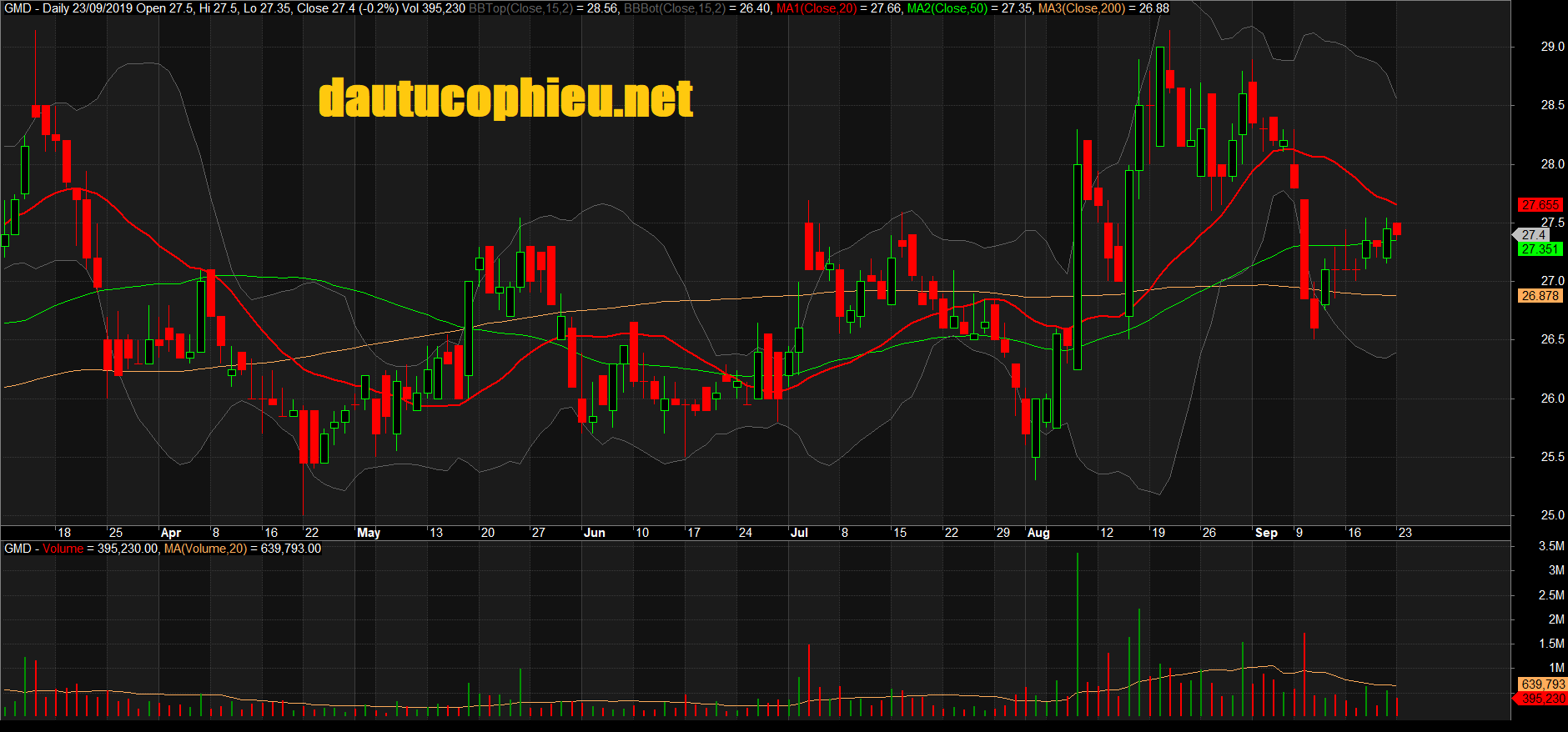Click the orange MA3(Close,200) = 26.88 label
This screenshot has height=732, width=1568.
pyautogui.click(x=1103, y=8)
